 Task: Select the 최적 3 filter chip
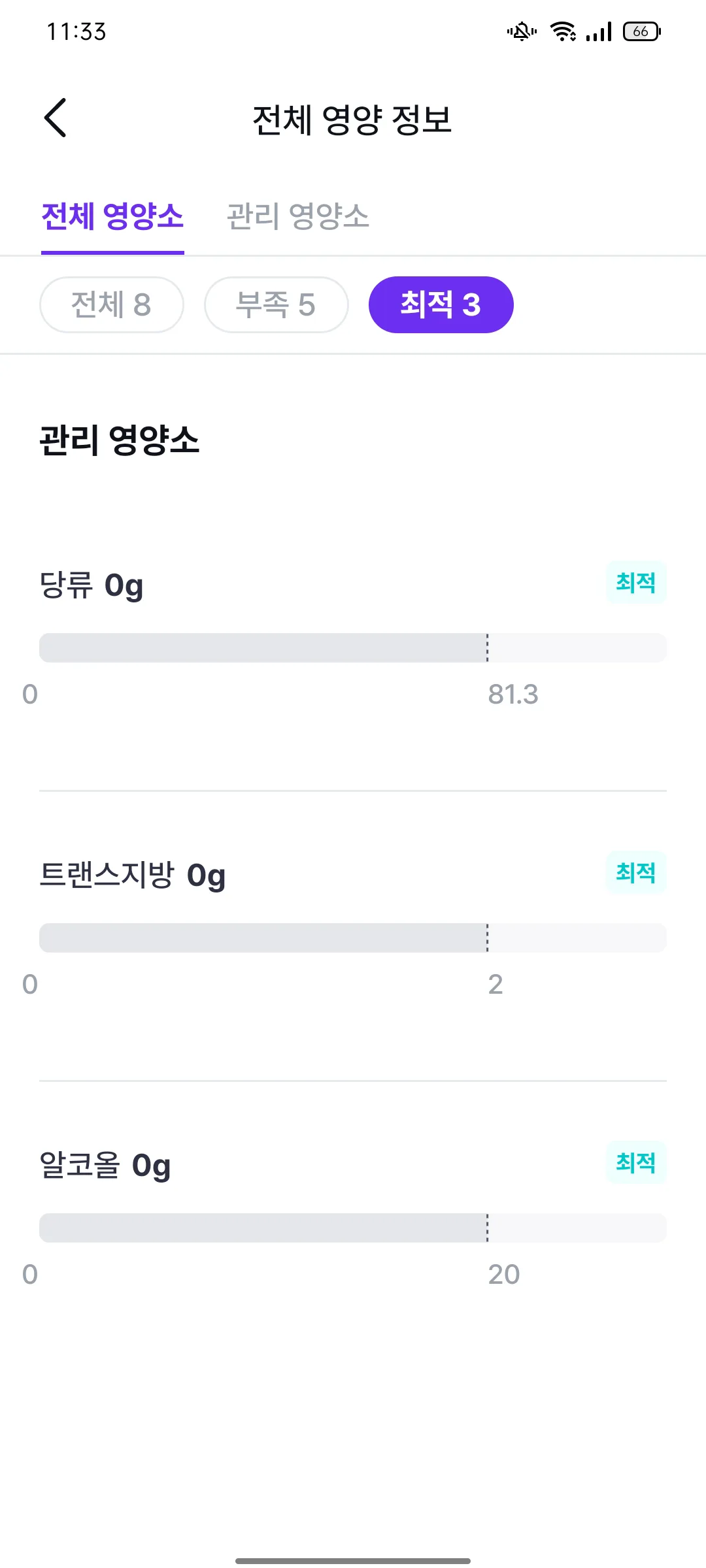[441, 304]
